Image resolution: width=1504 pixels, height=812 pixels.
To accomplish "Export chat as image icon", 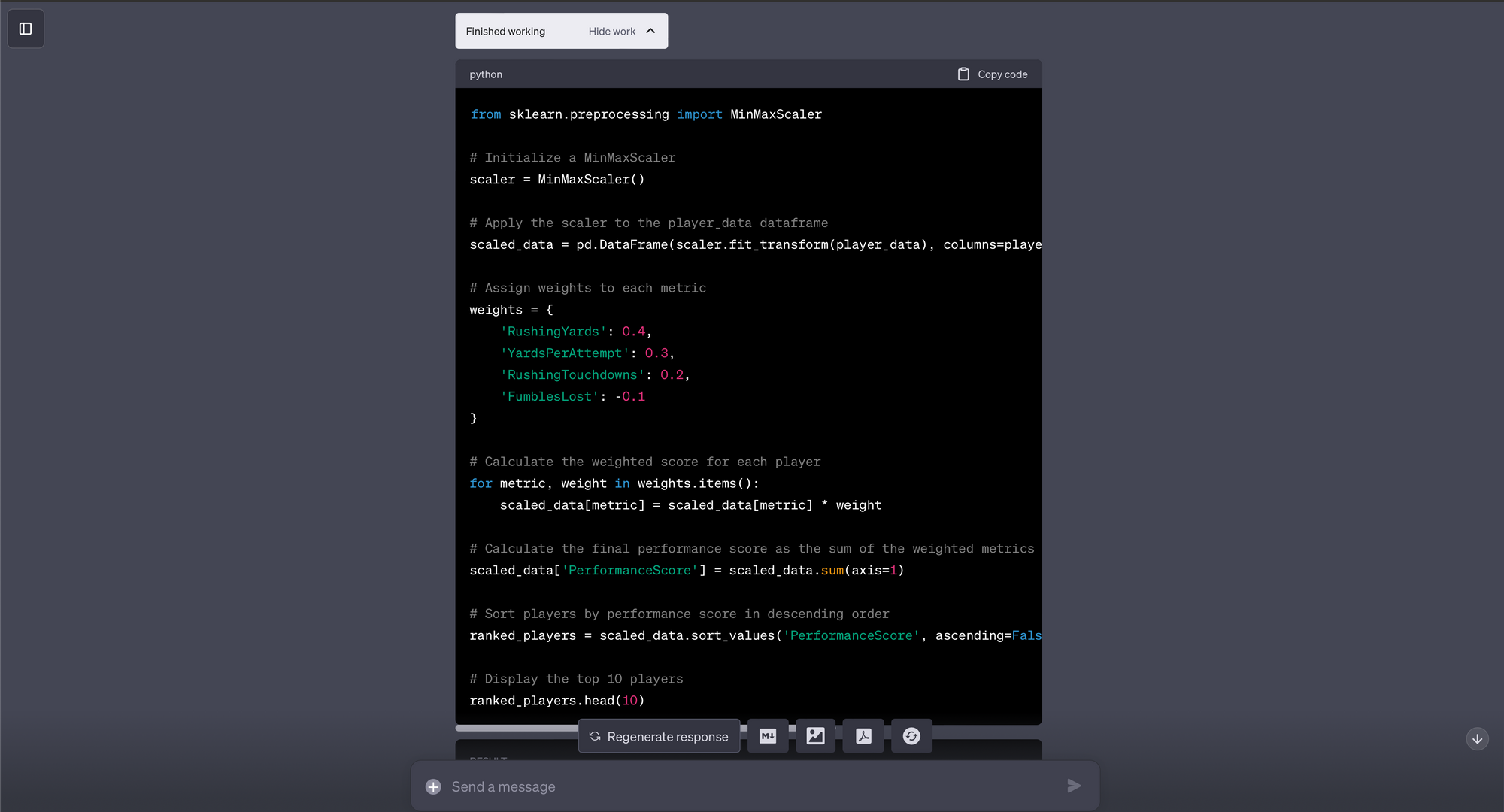I will tap(815, 736).
